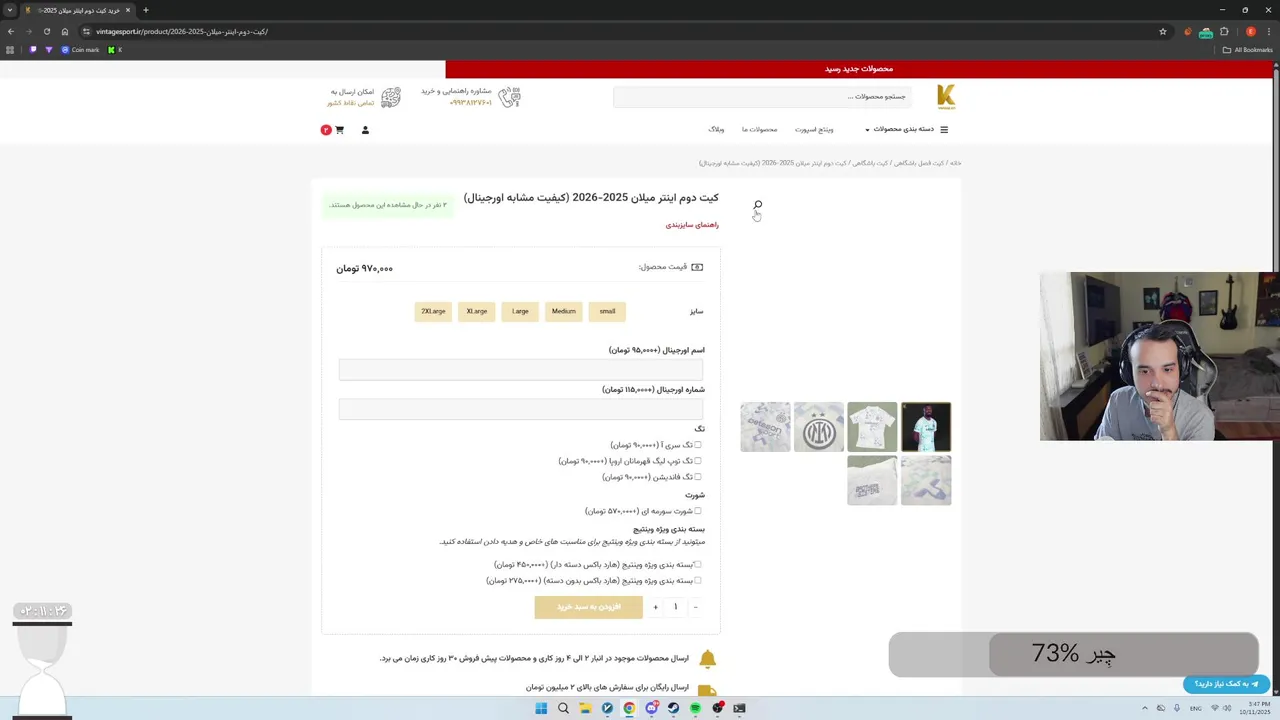
Task: Open the green K bookmark
Action: click(x=114, y=50)
